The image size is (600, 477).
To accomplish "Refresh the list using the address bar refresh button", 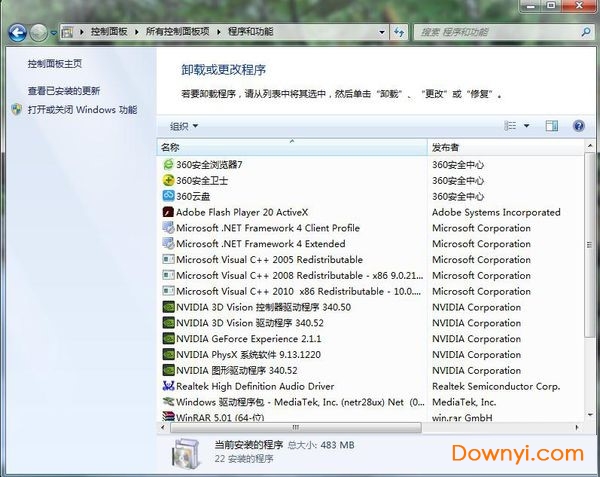I will (400, 32).
